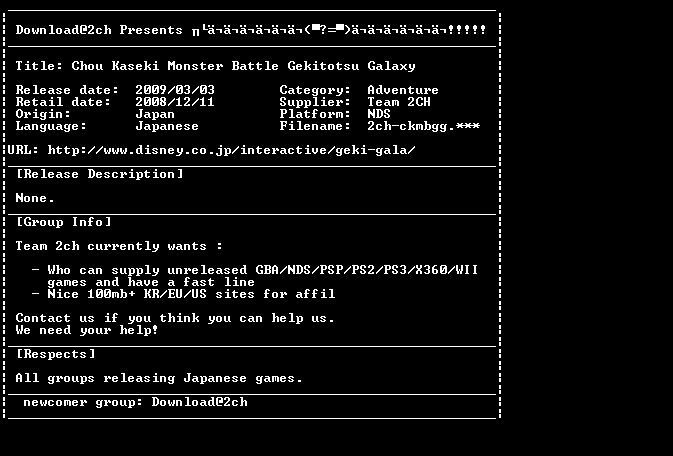
Task: Open the disney.co.jp geki-gala URL
Action: coord(231,150)
